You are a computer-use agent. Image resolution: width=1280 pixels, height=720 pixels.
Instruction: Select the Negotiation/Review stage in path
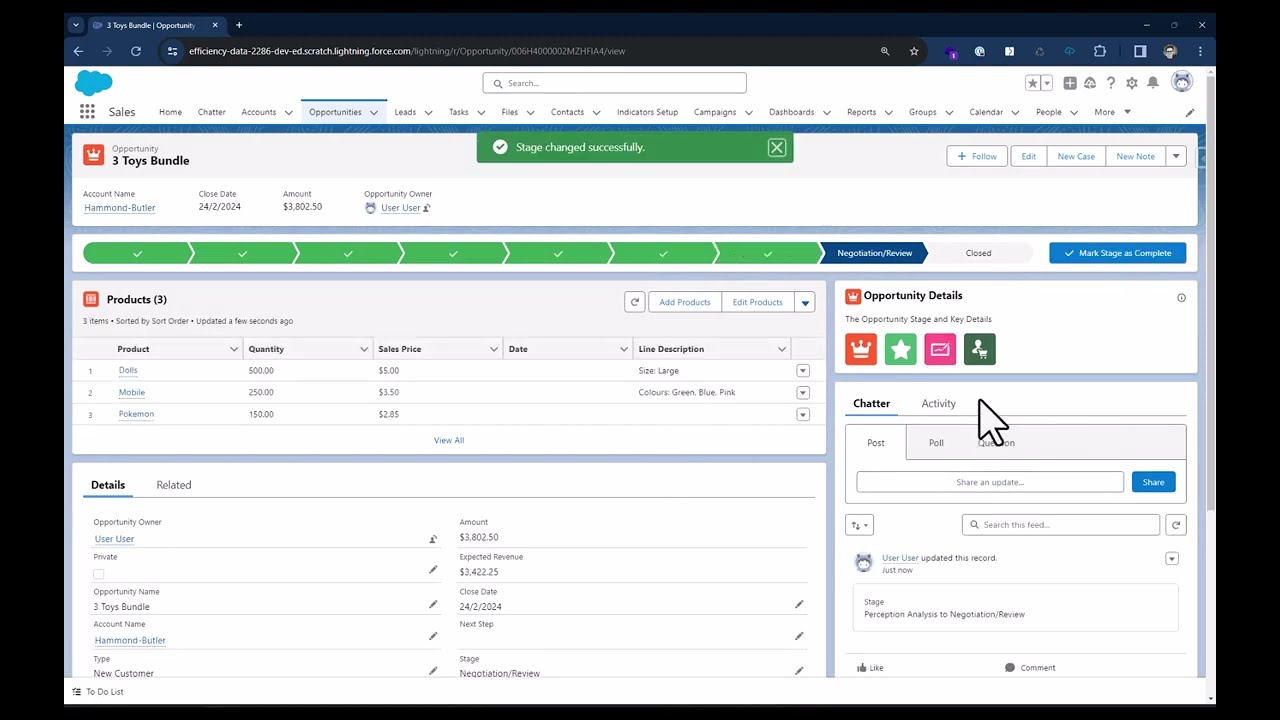[x=874, y=253]
